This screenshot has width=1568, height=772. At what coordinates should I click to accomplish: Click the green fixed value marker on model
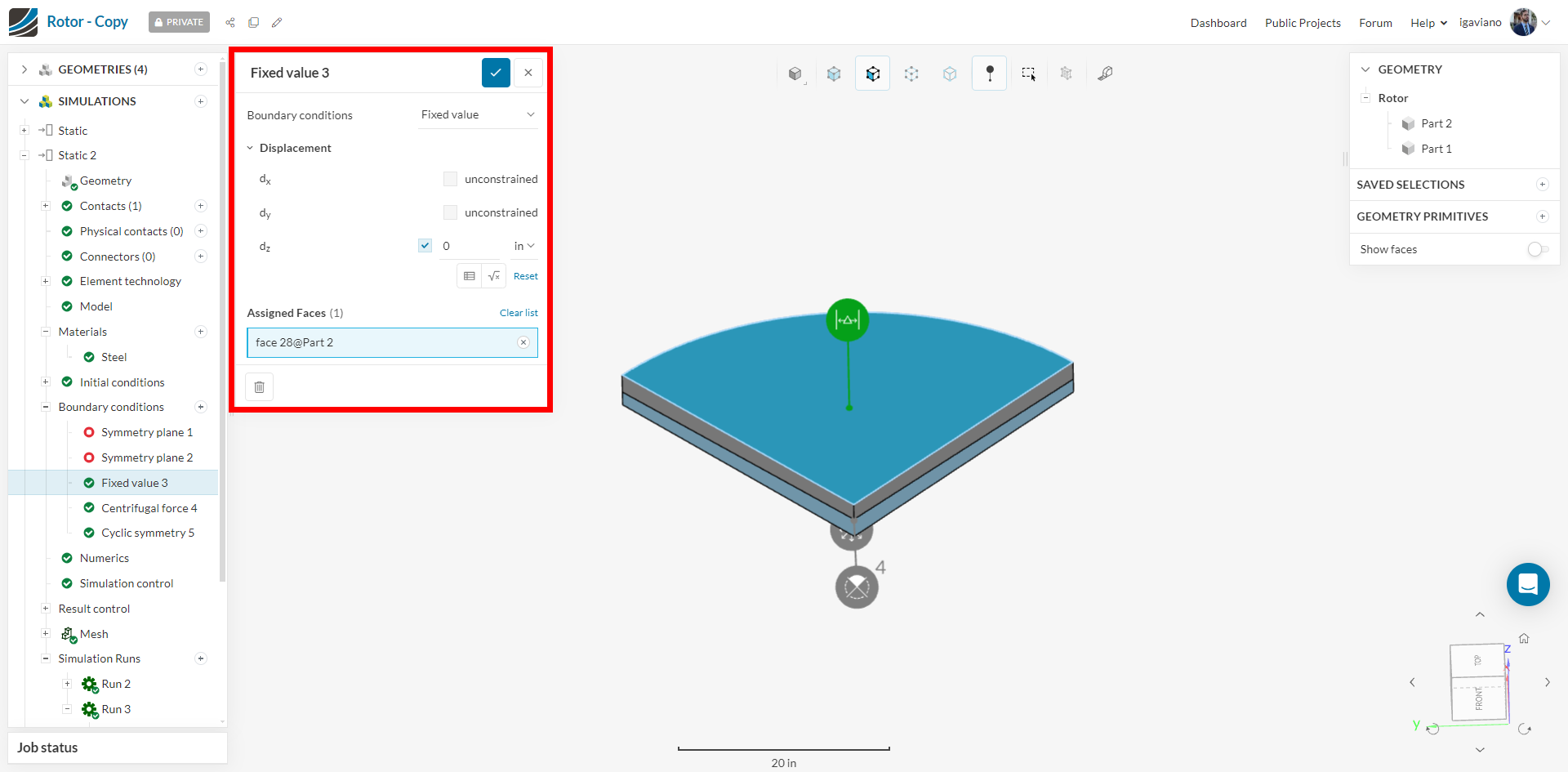[848, 320]
